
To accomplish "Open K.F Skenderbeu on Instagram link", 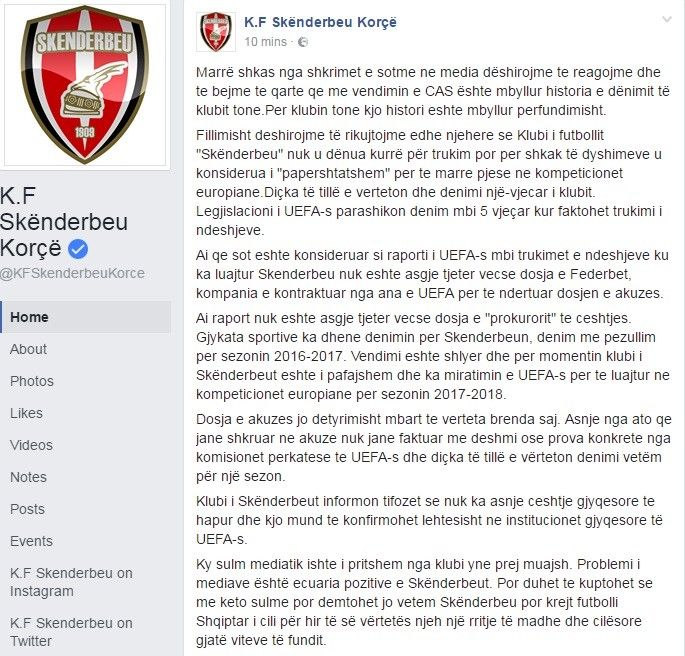I will pos(71,582).
